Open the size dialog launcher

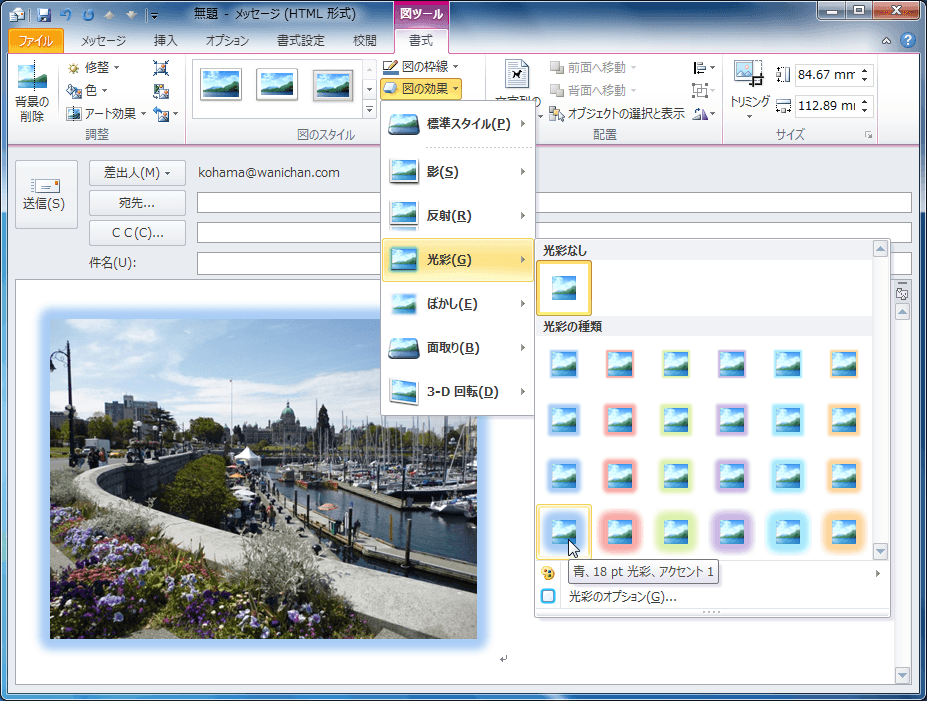[868, 135]
